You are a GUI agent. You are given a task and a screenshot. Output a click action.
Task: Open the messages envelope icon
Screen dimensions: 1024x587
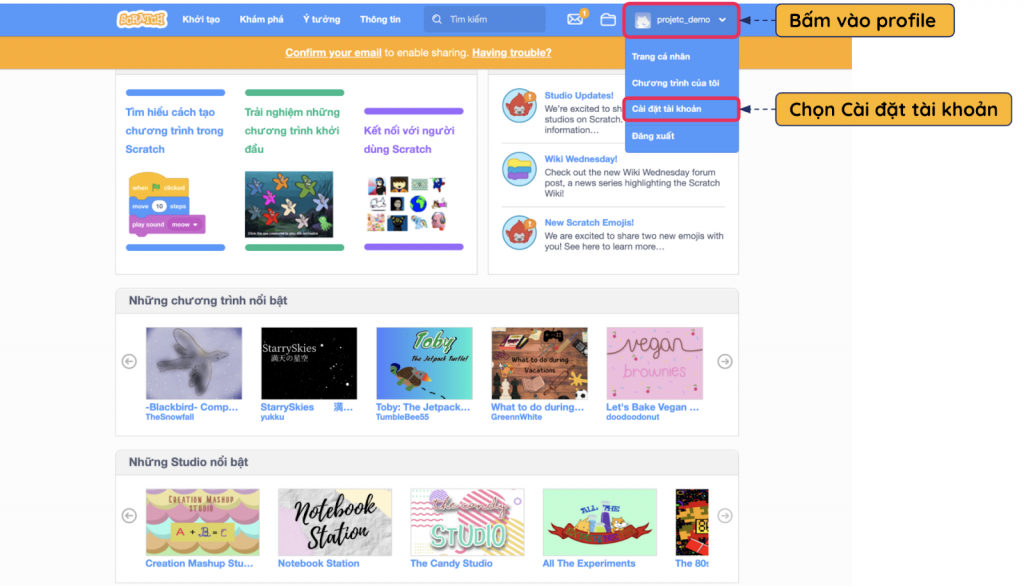click(x=575, y=19)
